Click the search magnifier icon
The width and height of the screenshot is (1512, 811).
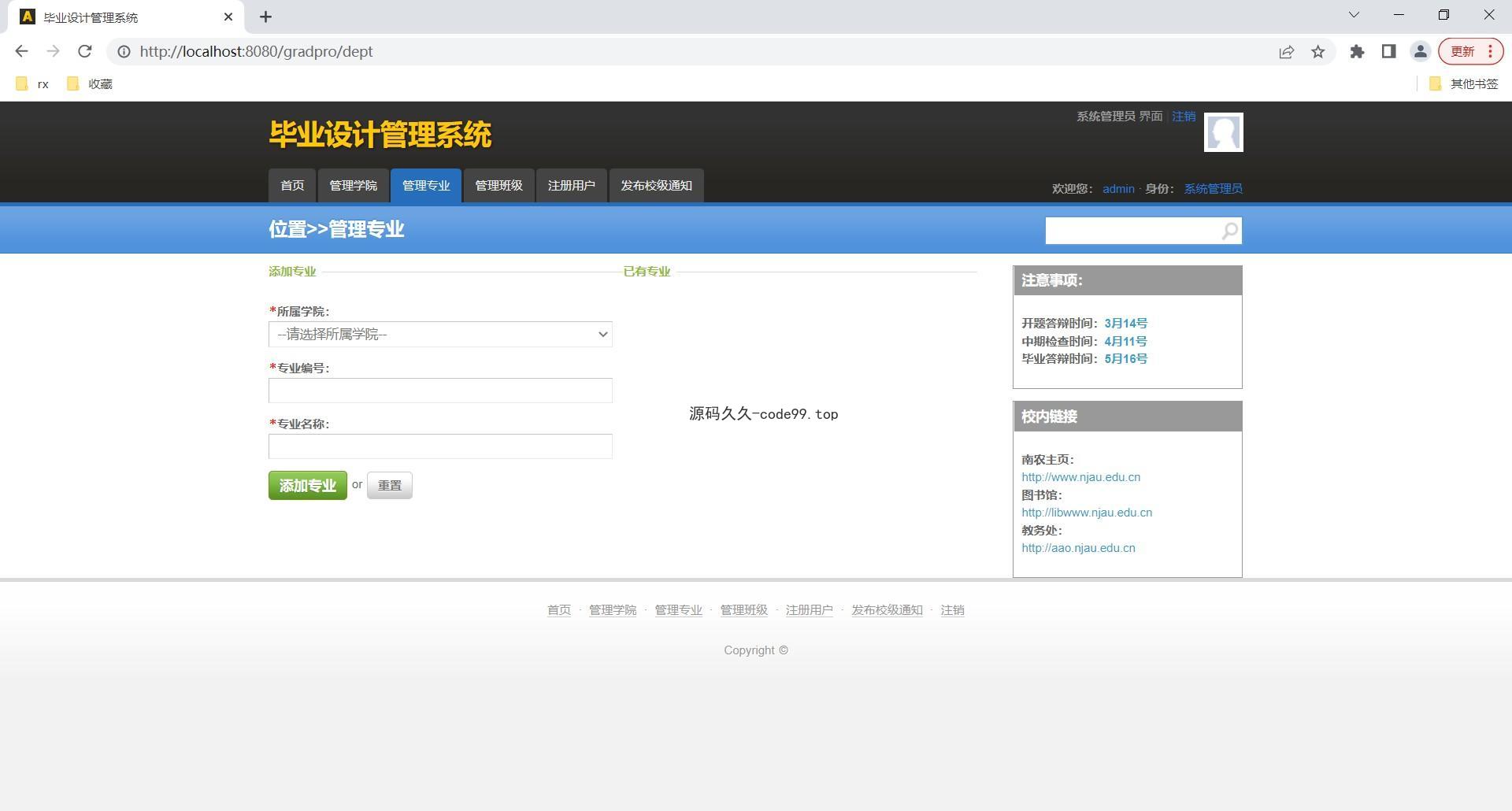[x=1230, y=231]
